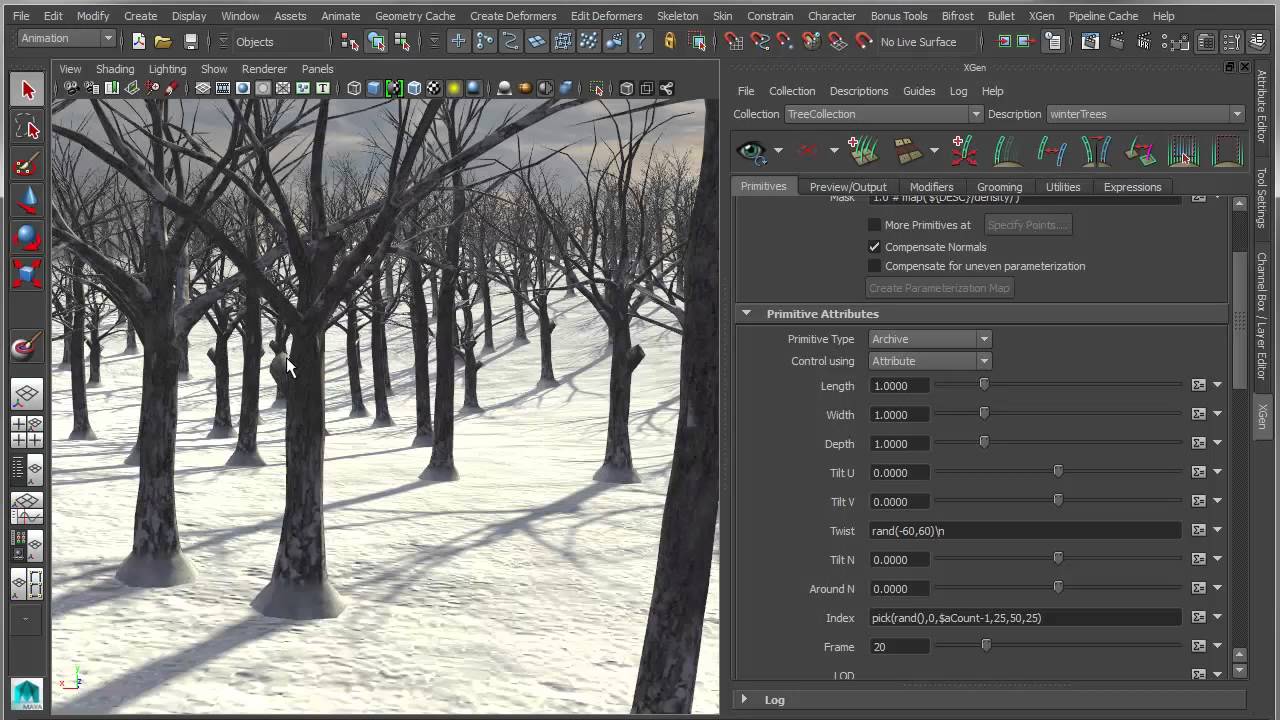Enable More Primitives at checkbox
The image size is (1280, 720).
875,225
